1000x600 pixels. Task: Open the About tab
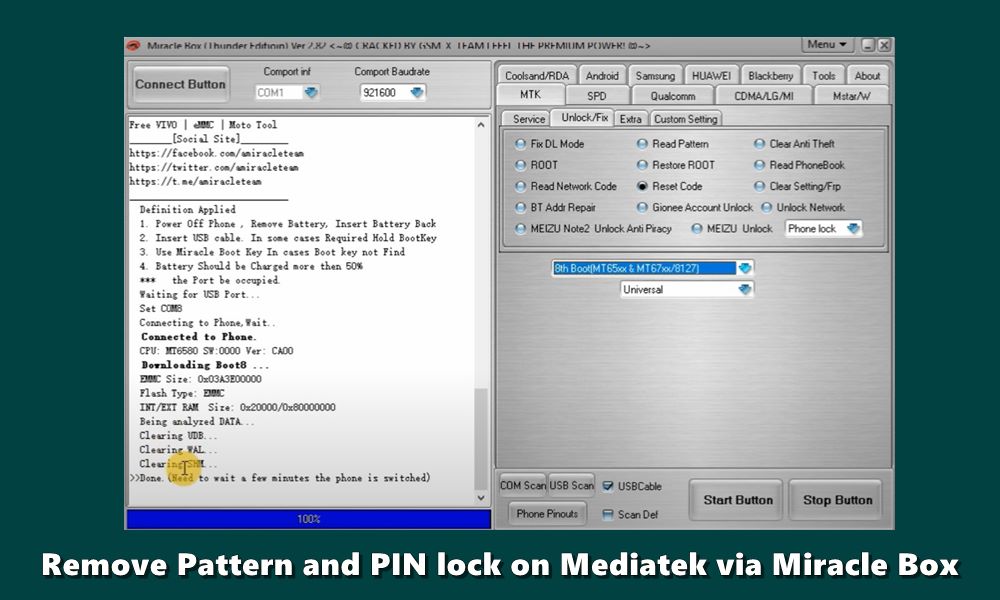[867, 76]
